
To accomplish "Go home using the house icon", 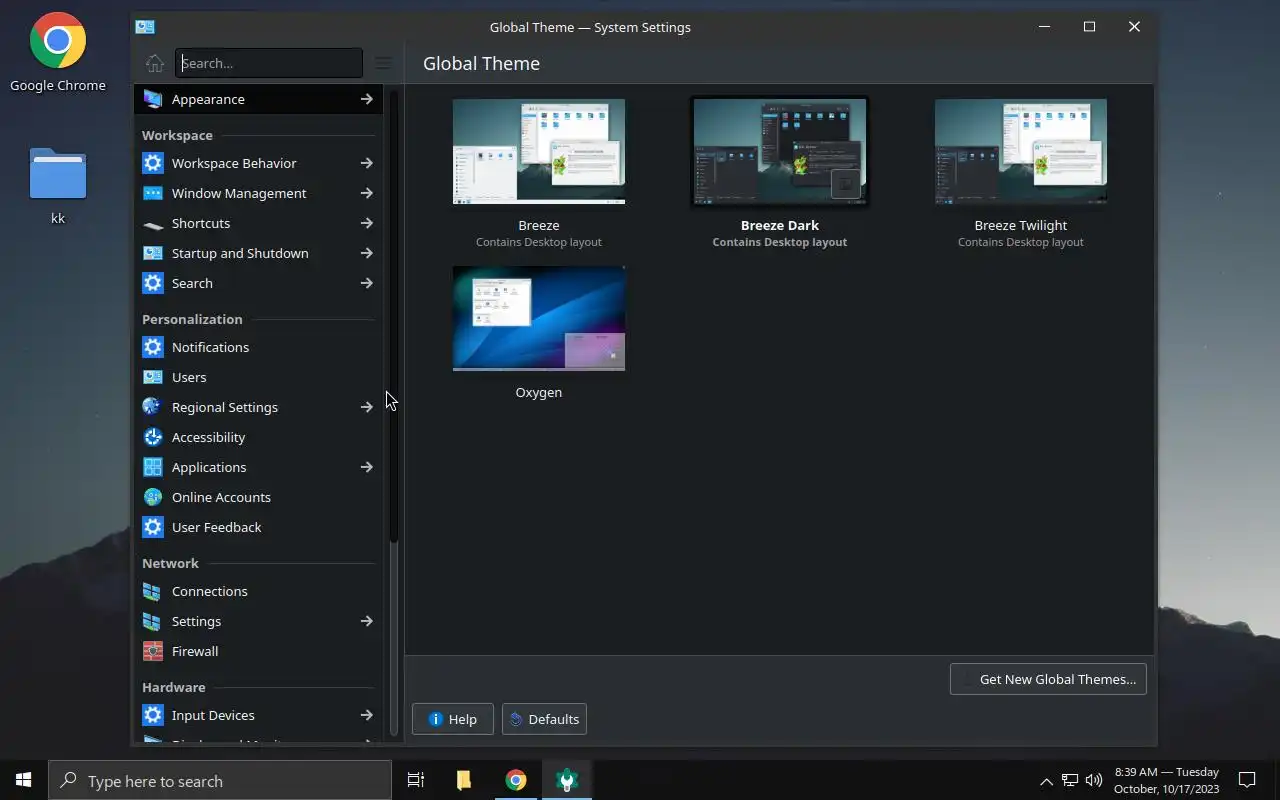I will [155, 63].
